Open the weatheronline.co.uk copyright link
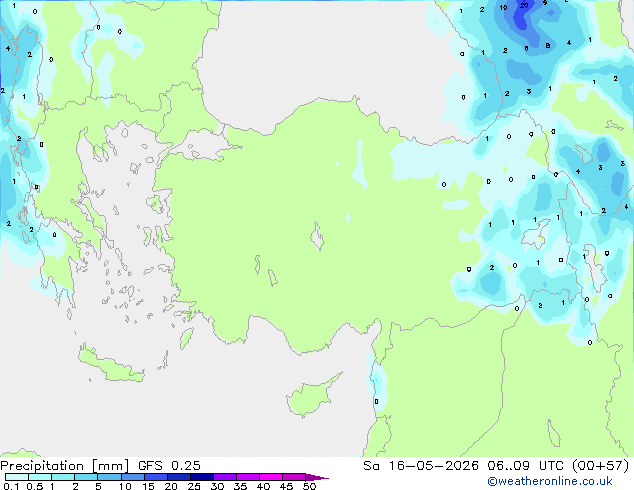634x490 pixels. (x=550, y=481)
